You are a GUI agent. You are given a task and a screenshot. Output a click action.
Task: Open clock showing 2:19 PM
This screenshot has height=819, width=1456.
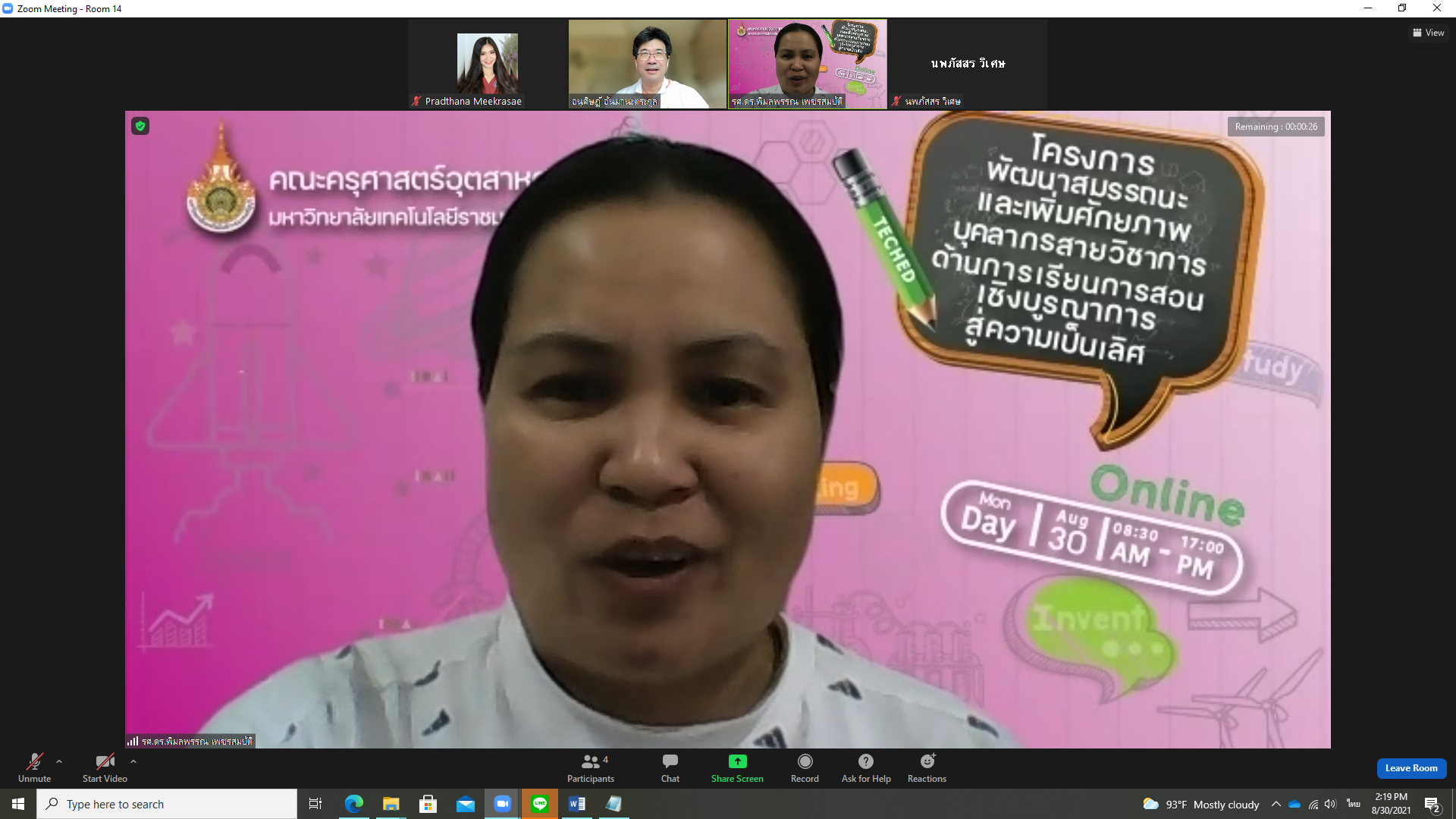1391,804
